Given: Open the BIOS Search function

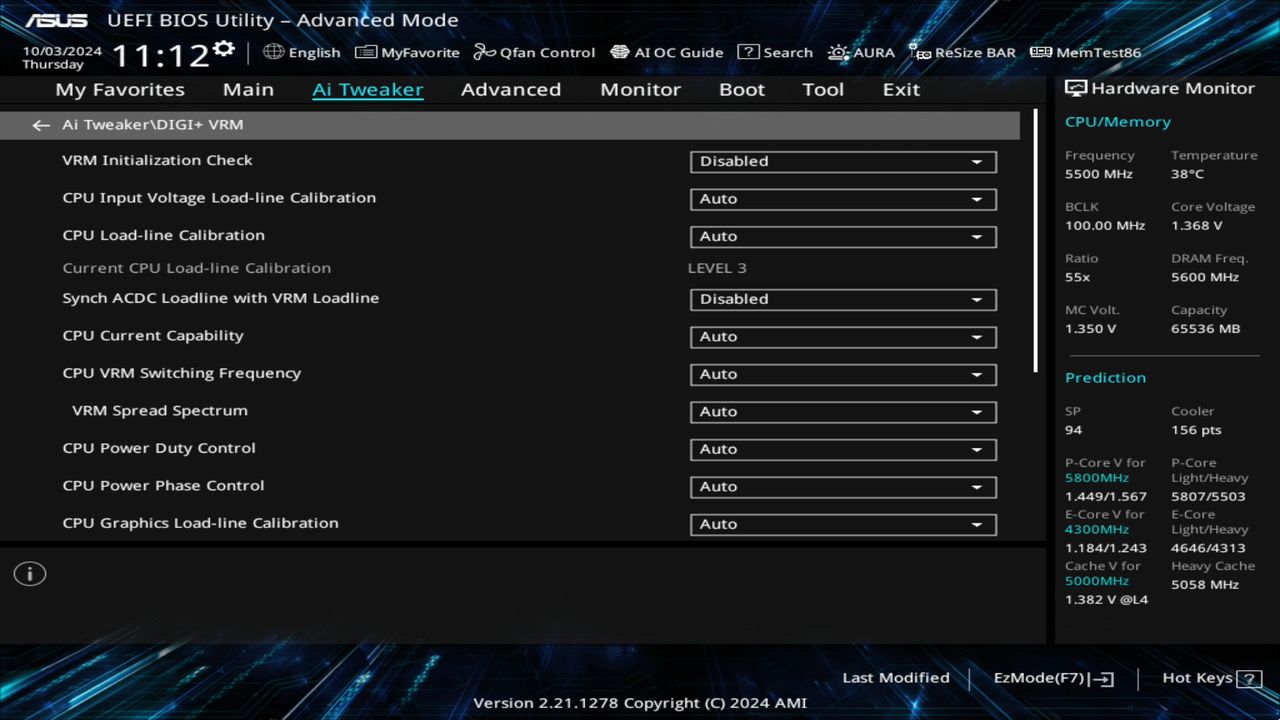Looking at the screenshot, I should pyautogui.click(x=776, y=52).
